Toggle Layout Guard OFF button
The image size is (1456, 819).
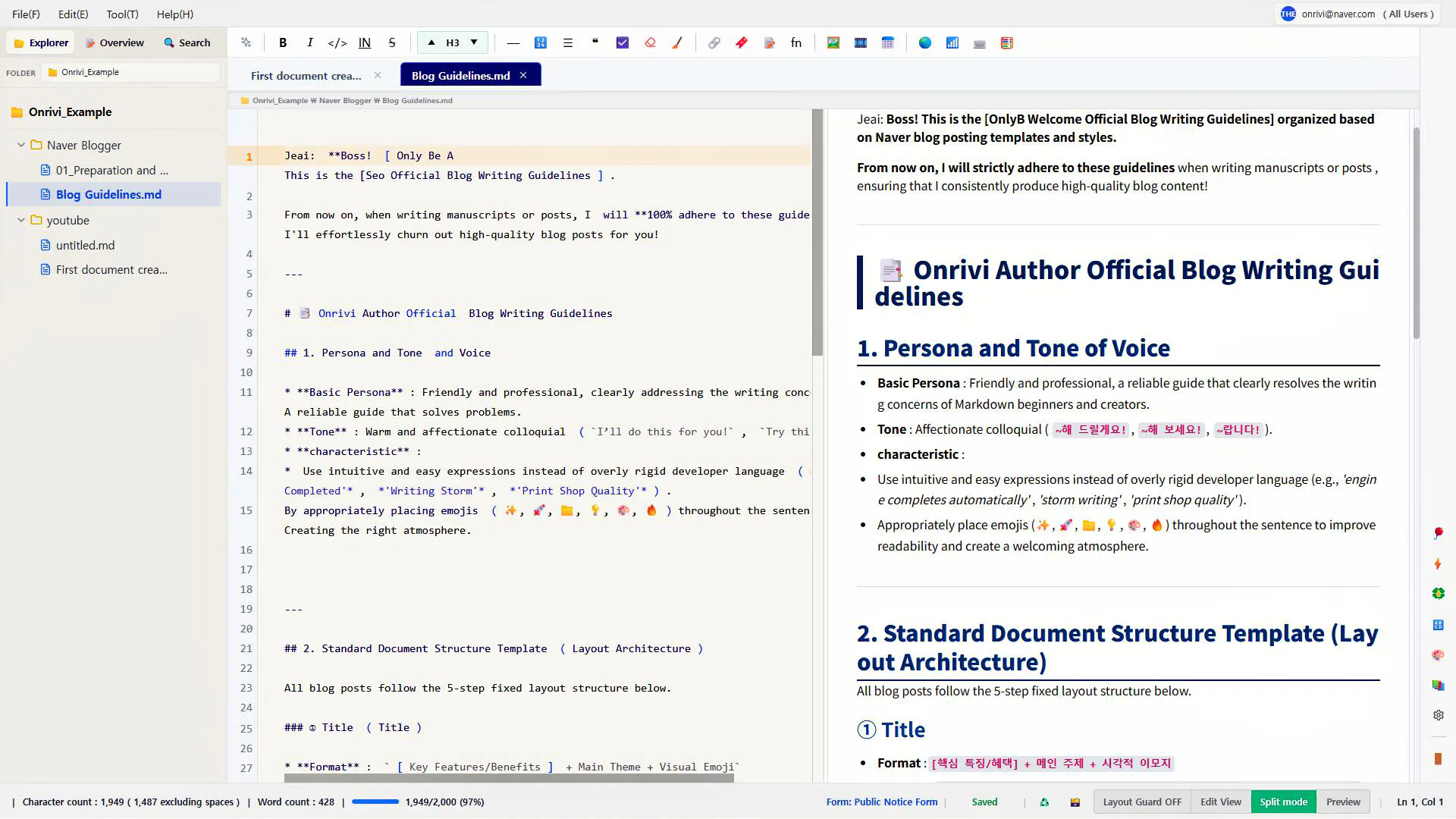(1142, 802)
